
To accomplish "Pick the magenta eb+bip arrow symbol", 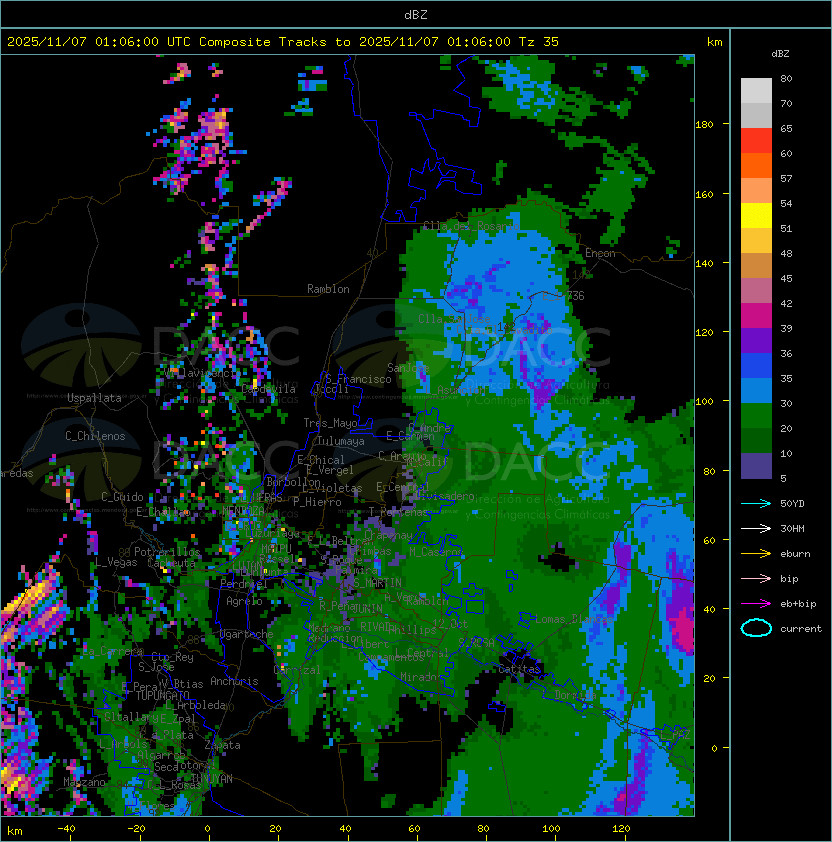I will pyautogui.click(x=756, y=604).
